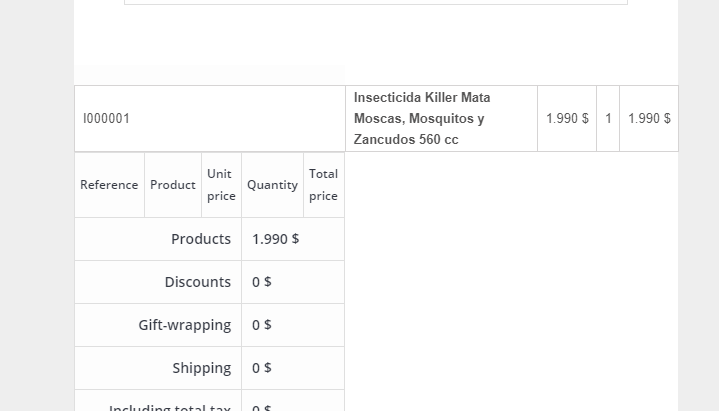Click the empty box at the page top

click(375, 2)
